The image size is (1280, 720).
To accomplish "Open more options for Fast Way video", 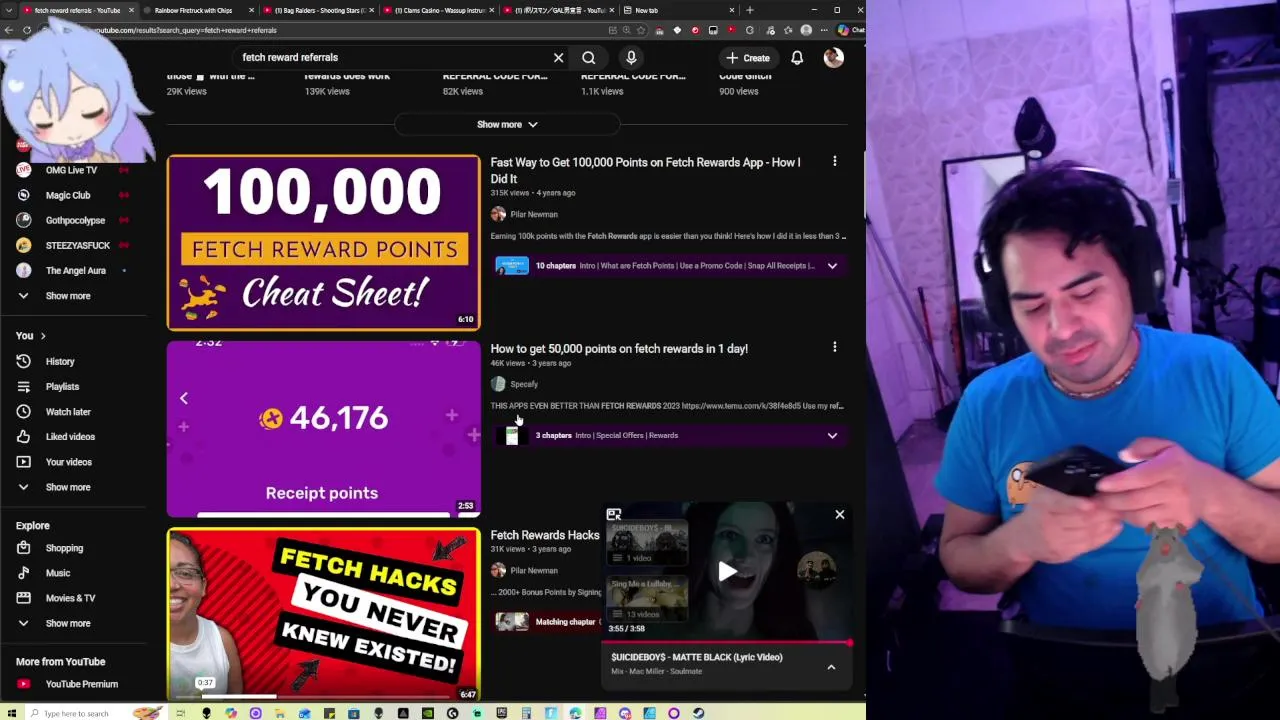I will tap(835, 161).
